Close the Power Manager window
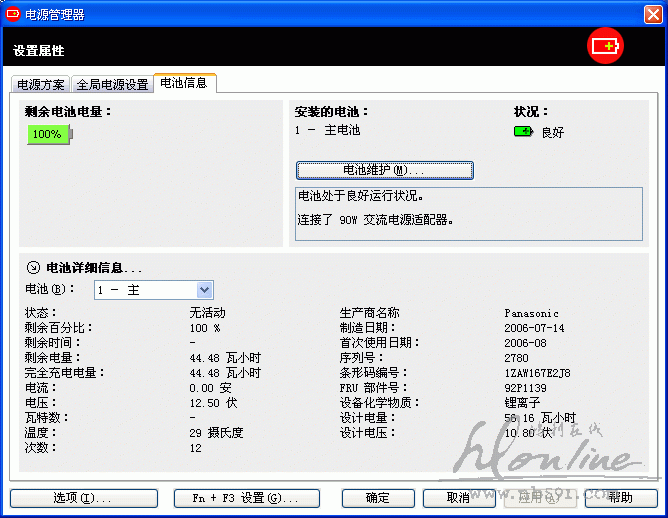Screen dimensions: 668x518 pyautogui.click(x=651, y=14)
